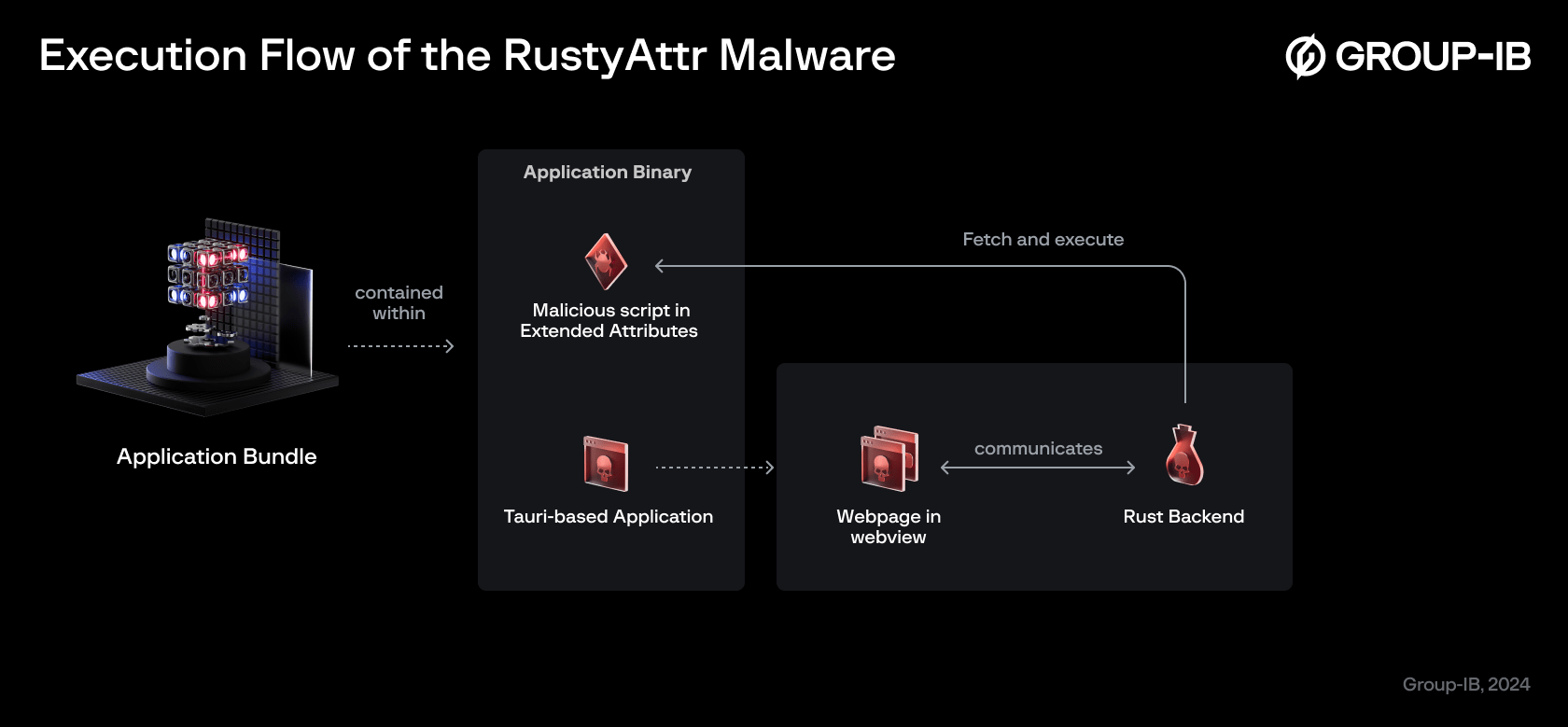Image resolution: width=1568 pixels, height=727 pixels.
Task: Click the Application Bundle cube illustration
Action: coord(207,317)
